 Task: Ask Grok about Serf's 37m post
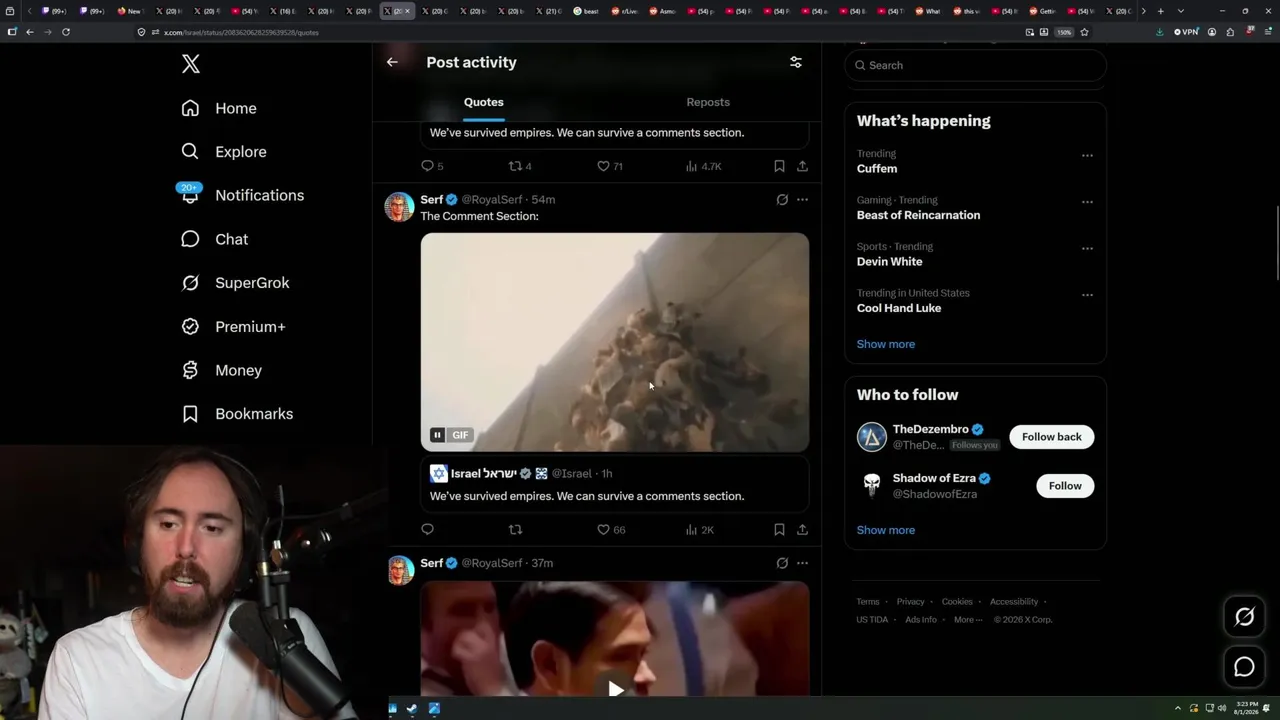tap(782, 563)
